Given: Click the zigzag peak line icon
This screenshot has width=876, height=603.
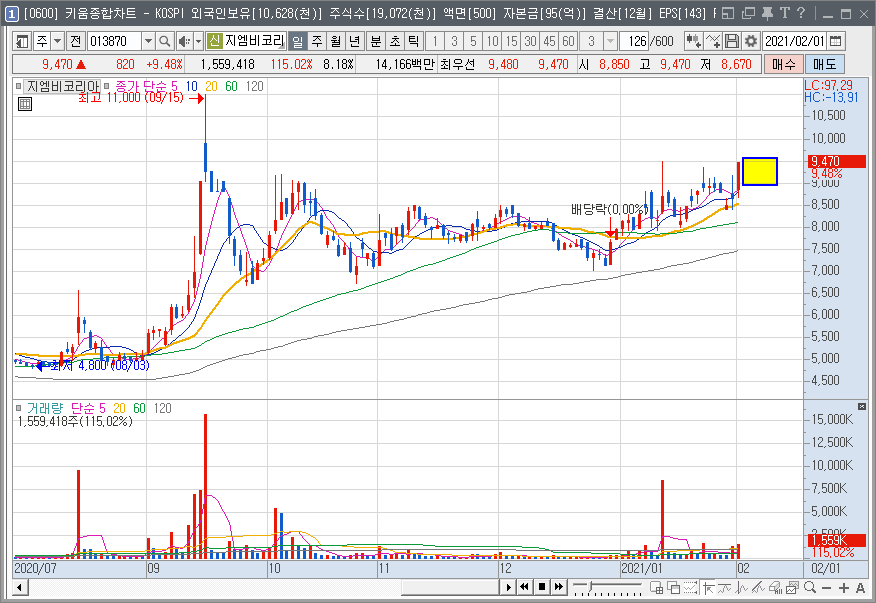Looking at the screenshot, I should pos(742,587).
